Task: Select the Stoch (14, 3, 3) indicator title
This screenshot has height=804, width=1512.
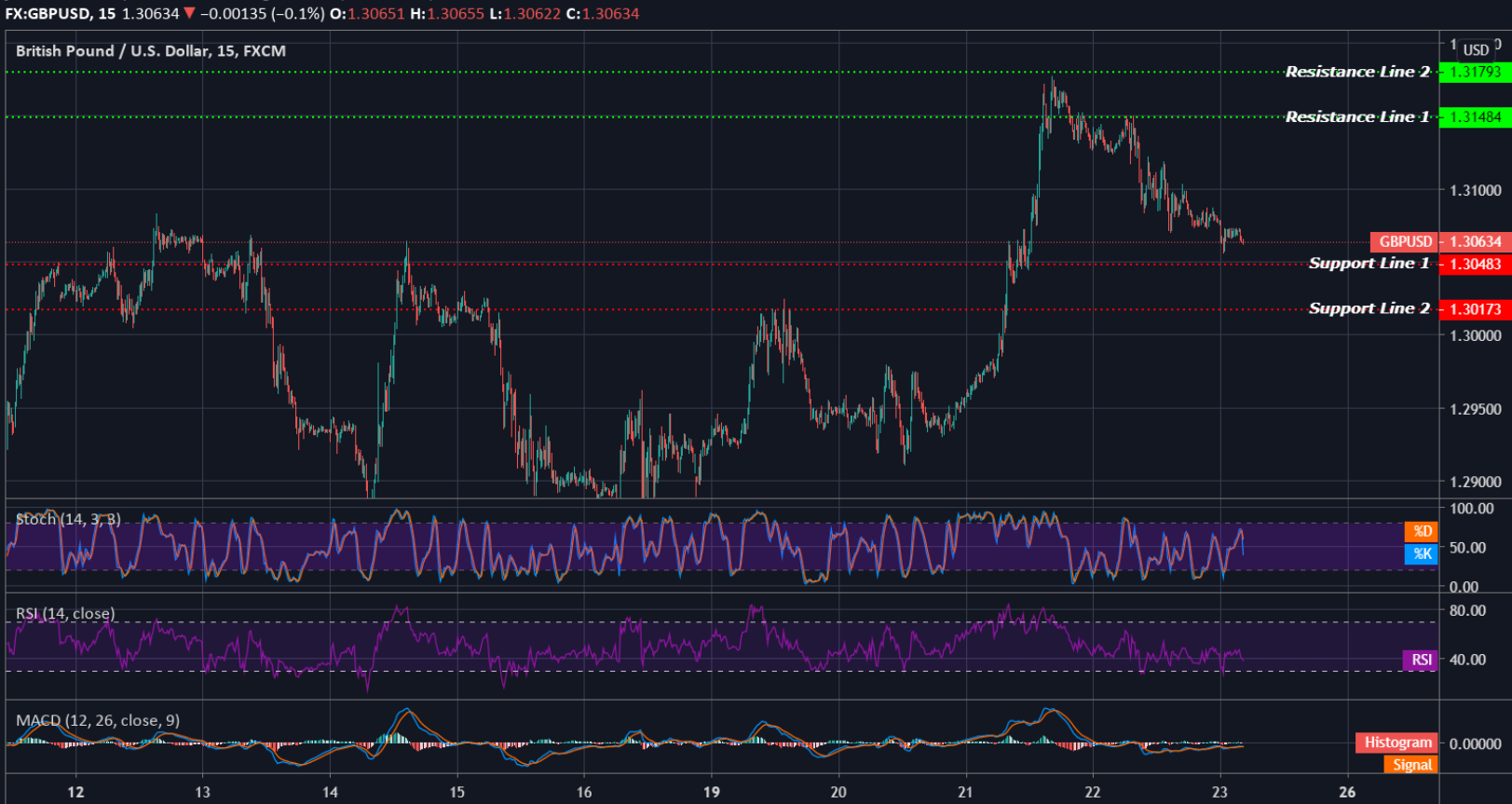Action: pos(68,519)
